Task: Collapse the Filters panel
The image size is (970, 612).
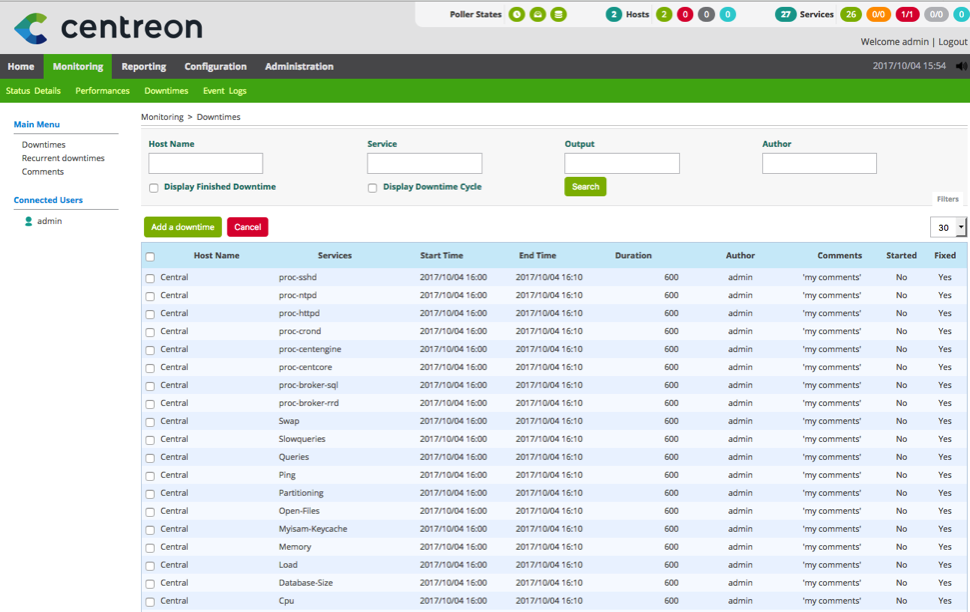Action: tap(947, 199)
